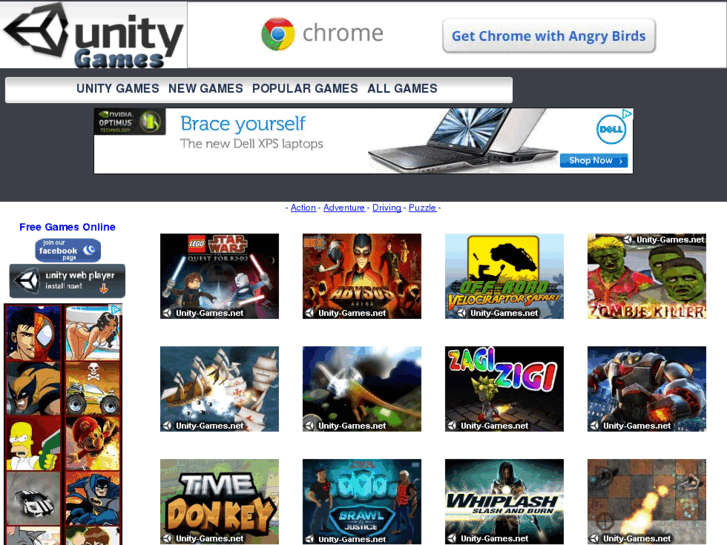Click speaker icon on Time Donkey thumbnail
The image size is (727, 545).
167,539
